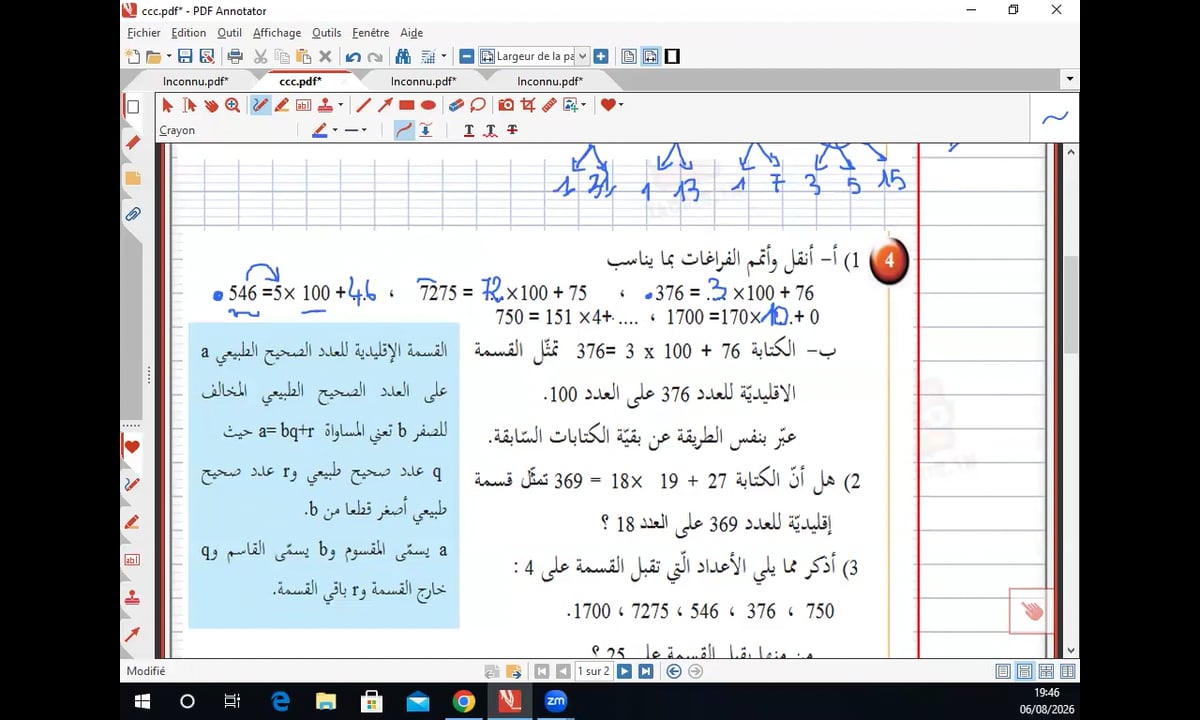1200x720 pixels.
Task: Select the Arrow drawing tool
Action: pyautogui.click(x=385, y=105)
